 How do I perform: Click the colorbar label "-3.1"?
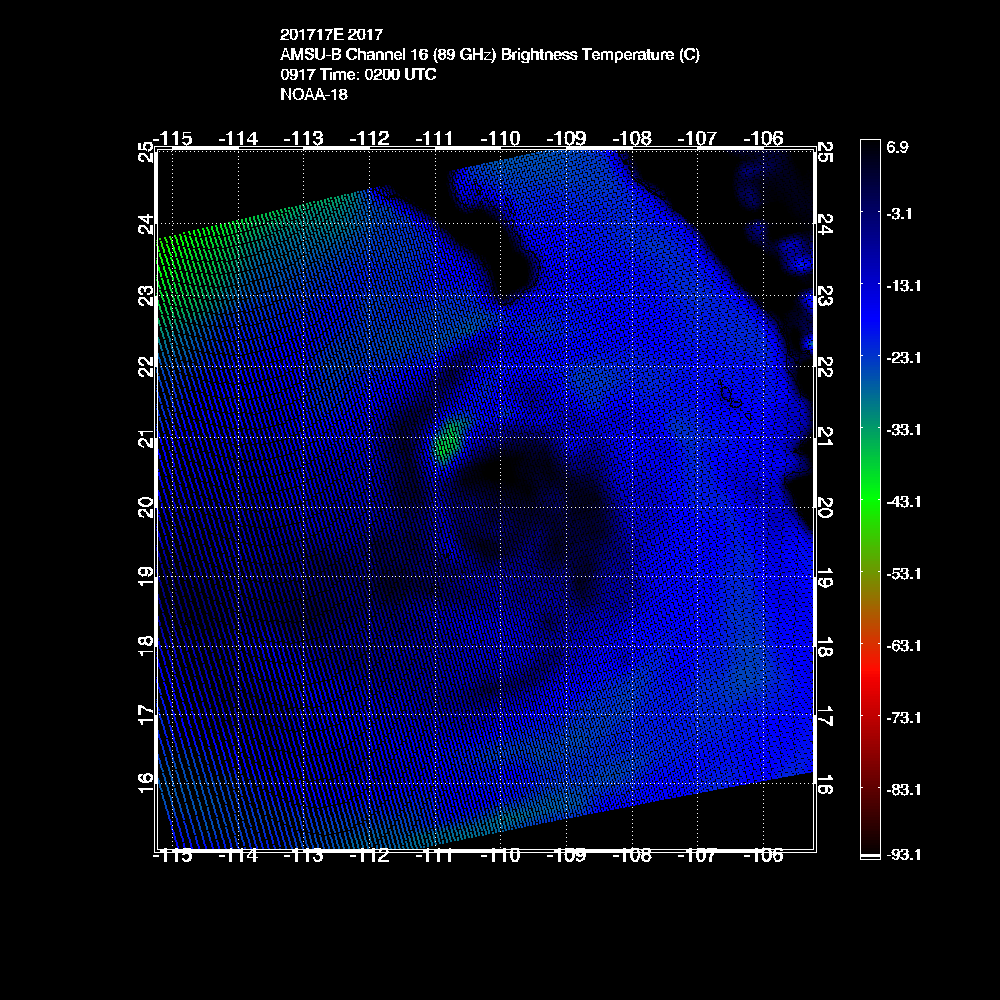(899, 214)
